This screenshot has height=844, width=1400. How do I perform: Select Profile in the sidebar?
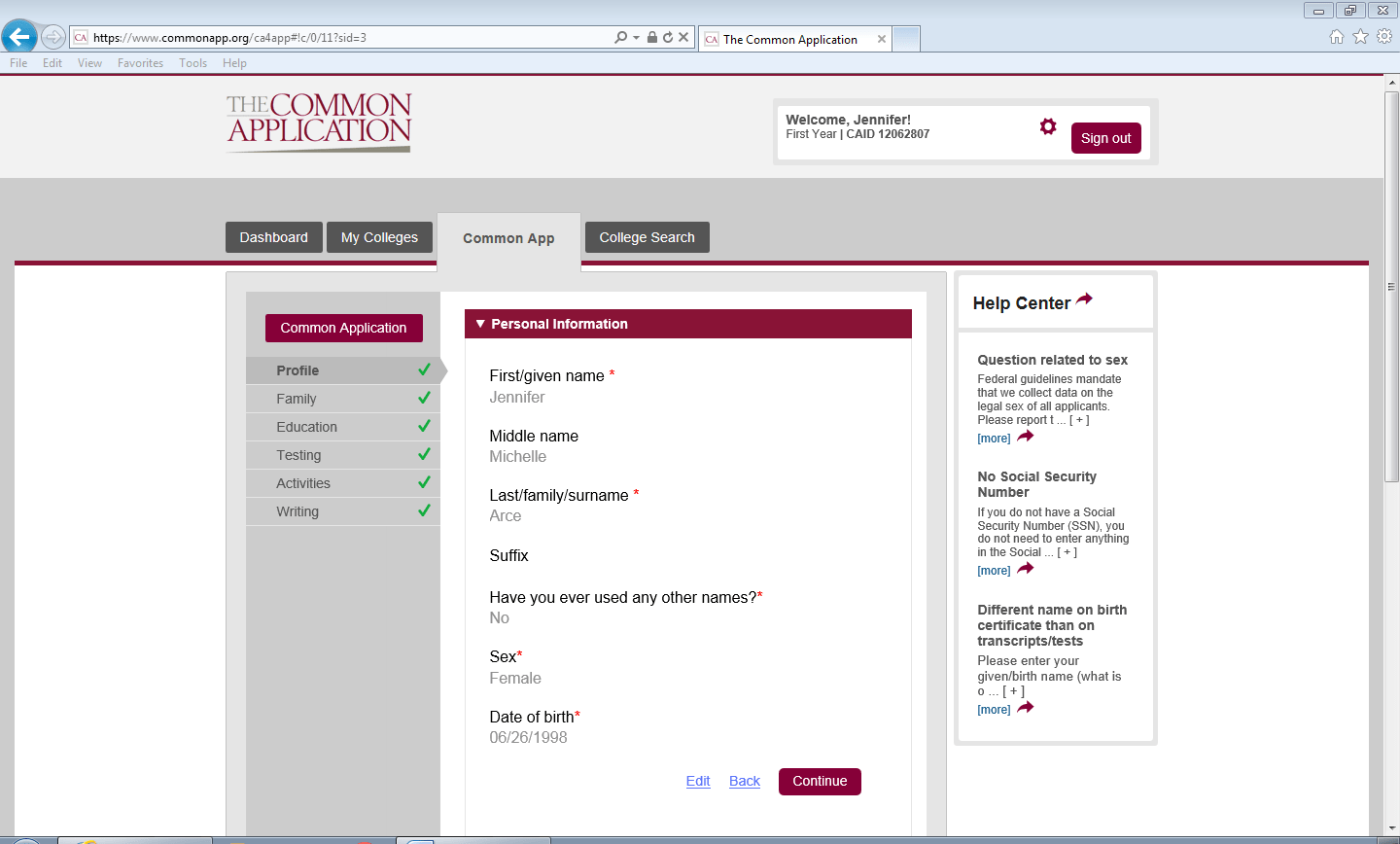click(x=343, y=370)
